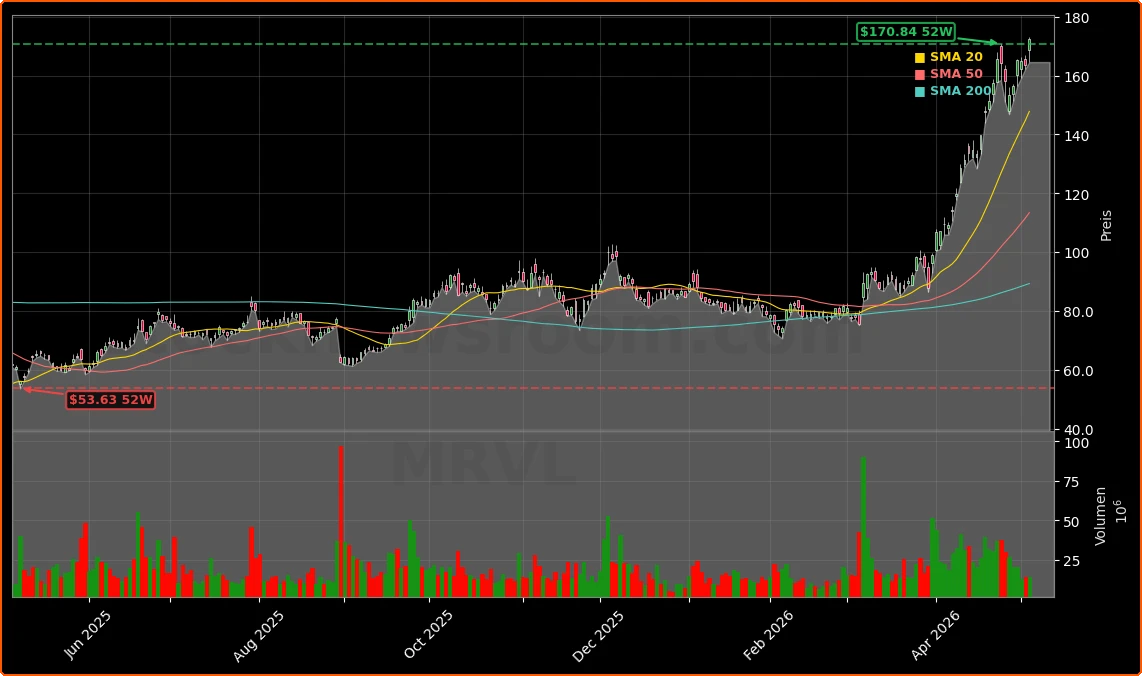
Task: Click the Apr 2026 date label
Action: 936,635
